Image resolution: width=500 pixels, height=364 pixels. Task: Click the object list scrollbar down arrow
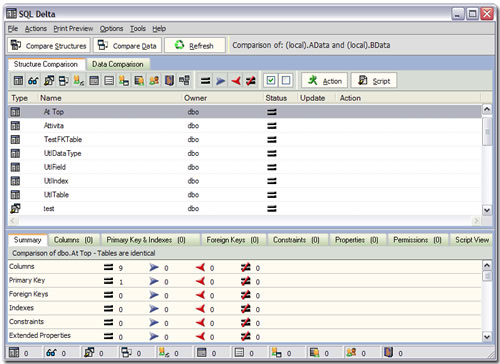click(487, 210)
